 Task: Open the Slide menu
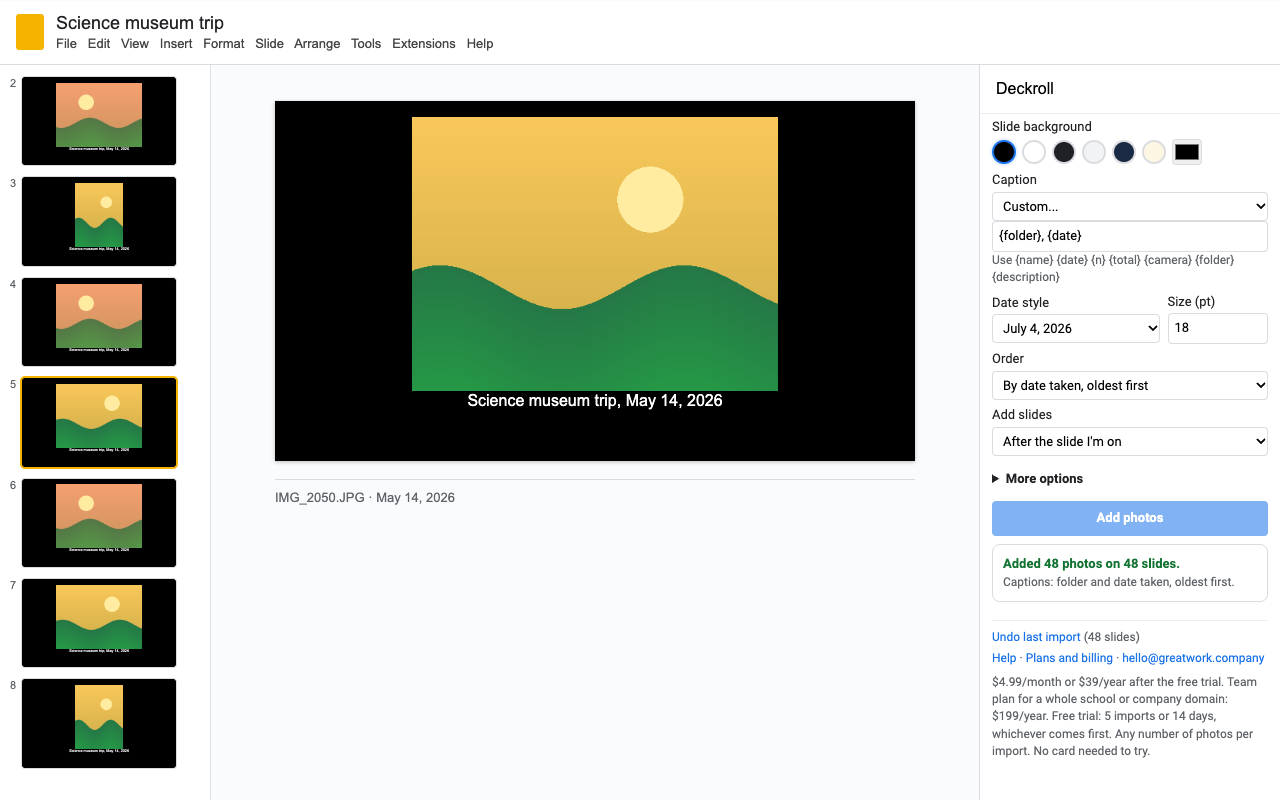269,44
